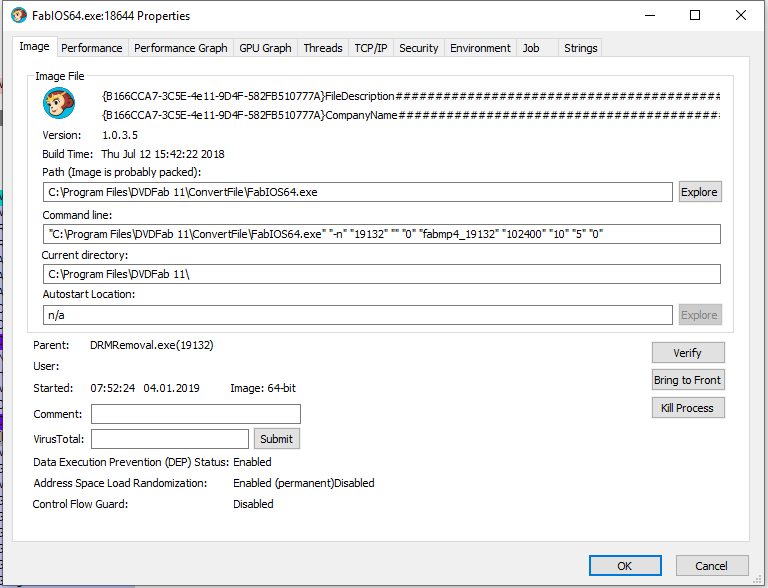
Task: Go to the Threads tab
Action: tap(322, 48)
